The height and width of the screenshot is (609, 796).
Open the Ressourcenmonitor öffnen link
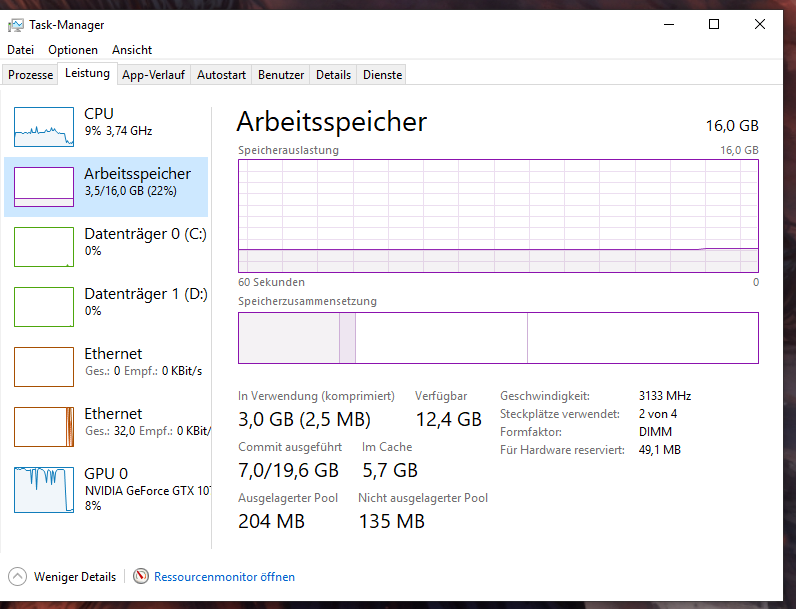[224, 577]
